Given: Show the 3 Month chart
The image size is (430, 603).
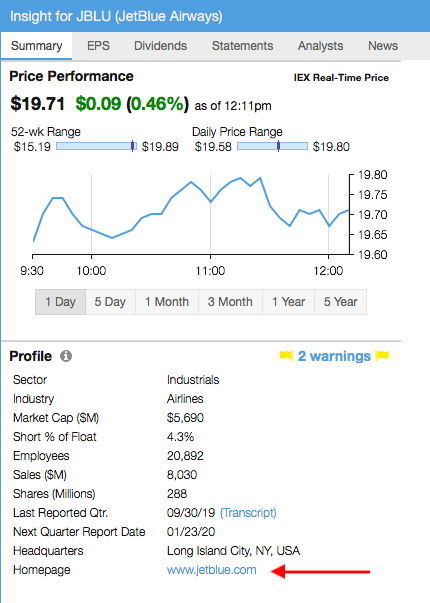Looking at the screenshot, I should point(230,302).
